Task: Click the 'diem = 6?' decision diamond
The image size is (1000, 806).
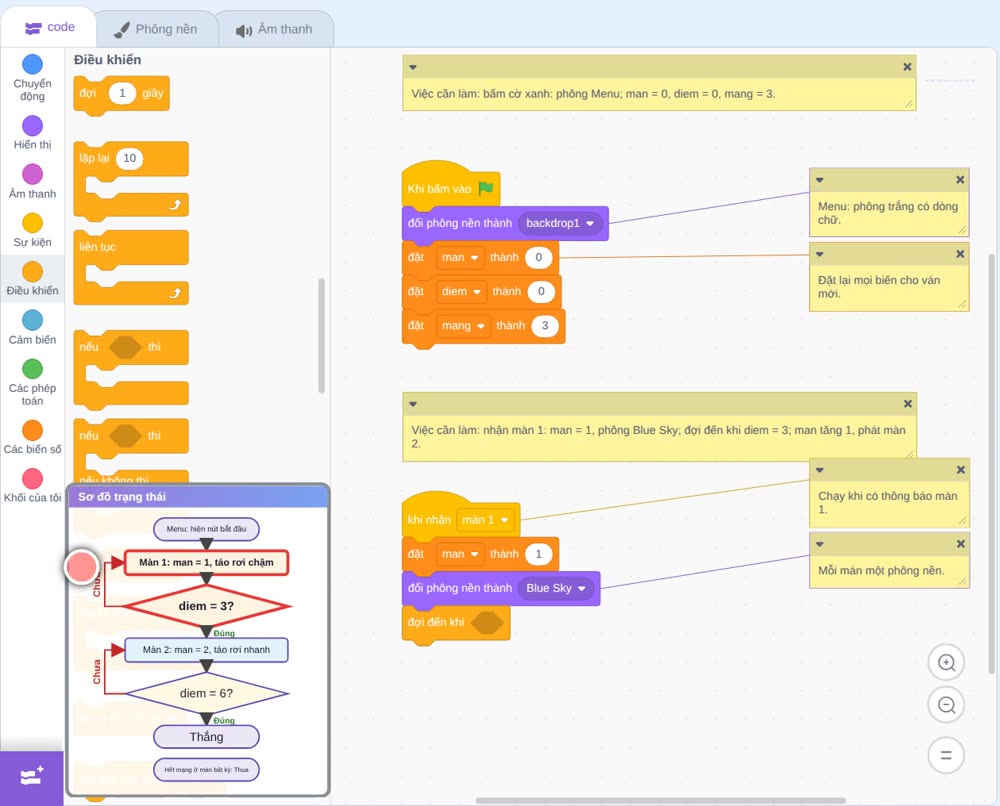Action: click(206, 693)
